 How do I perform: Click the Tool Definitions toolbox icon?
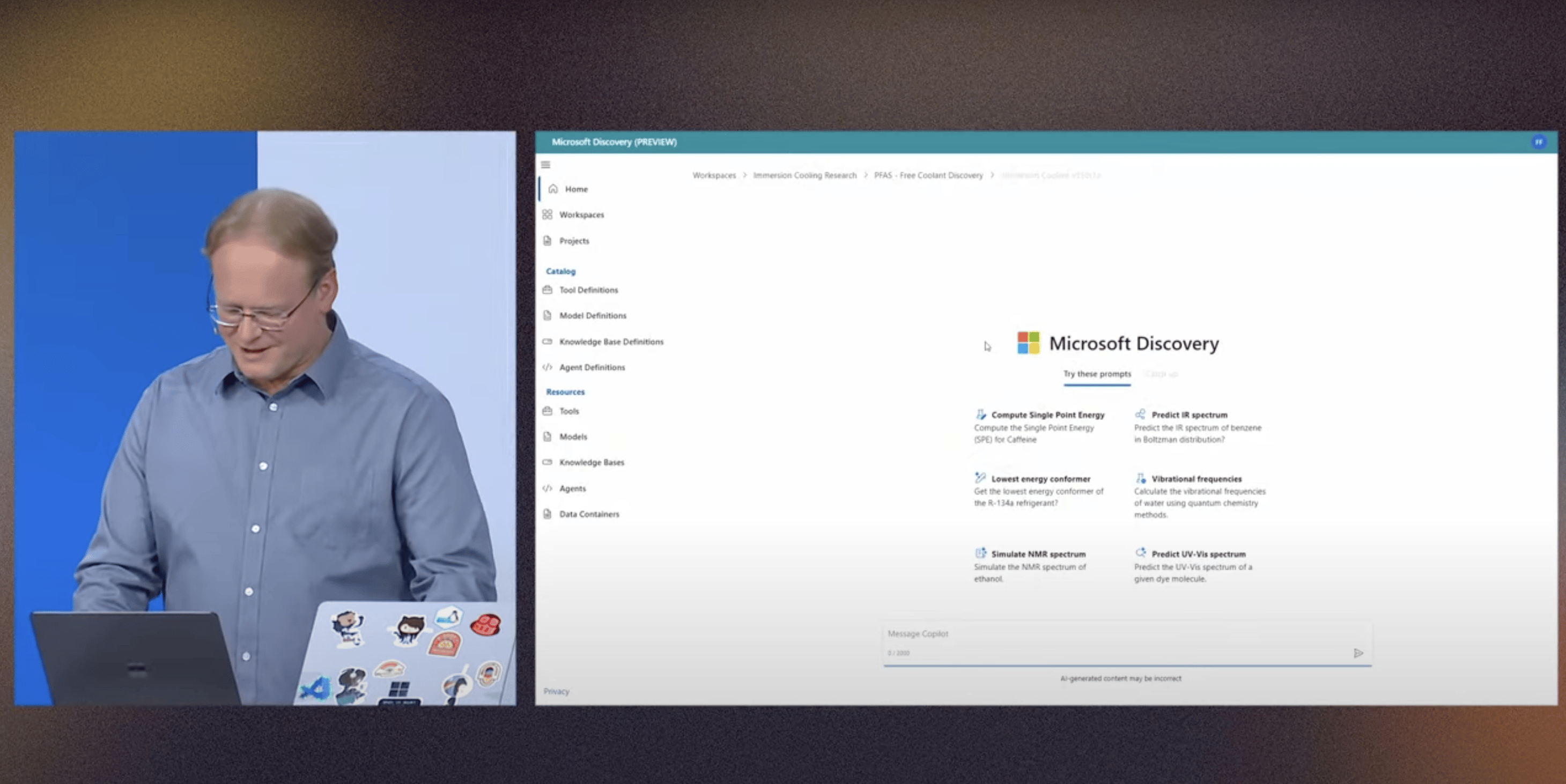547,290
